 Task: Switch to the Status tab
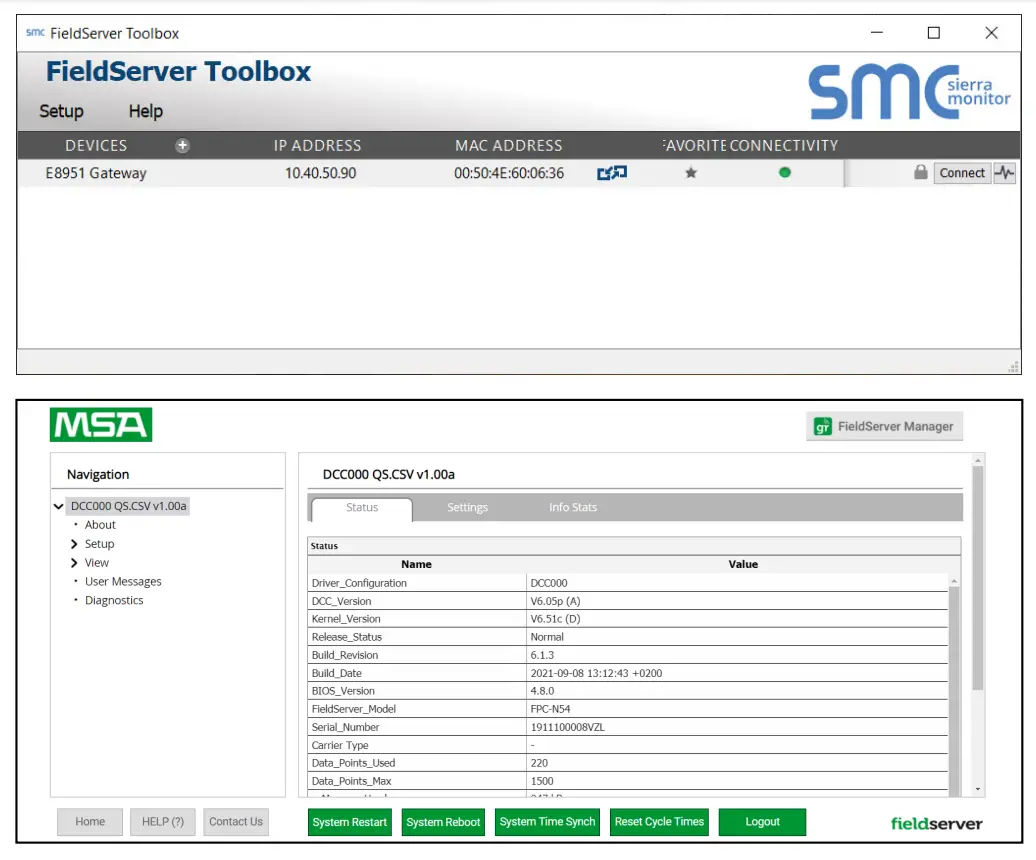[362, 507]
